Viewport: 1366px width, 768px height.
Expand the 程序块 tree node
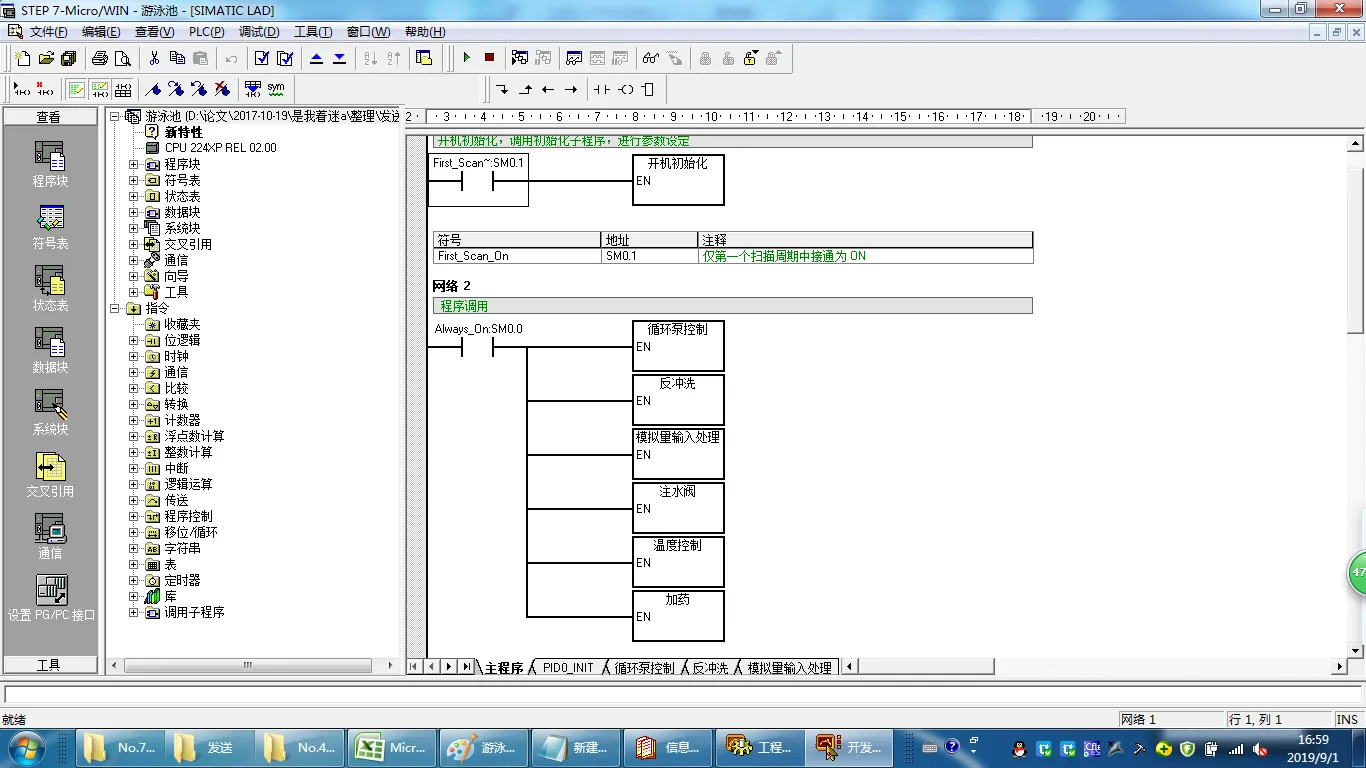click(133, 164)
